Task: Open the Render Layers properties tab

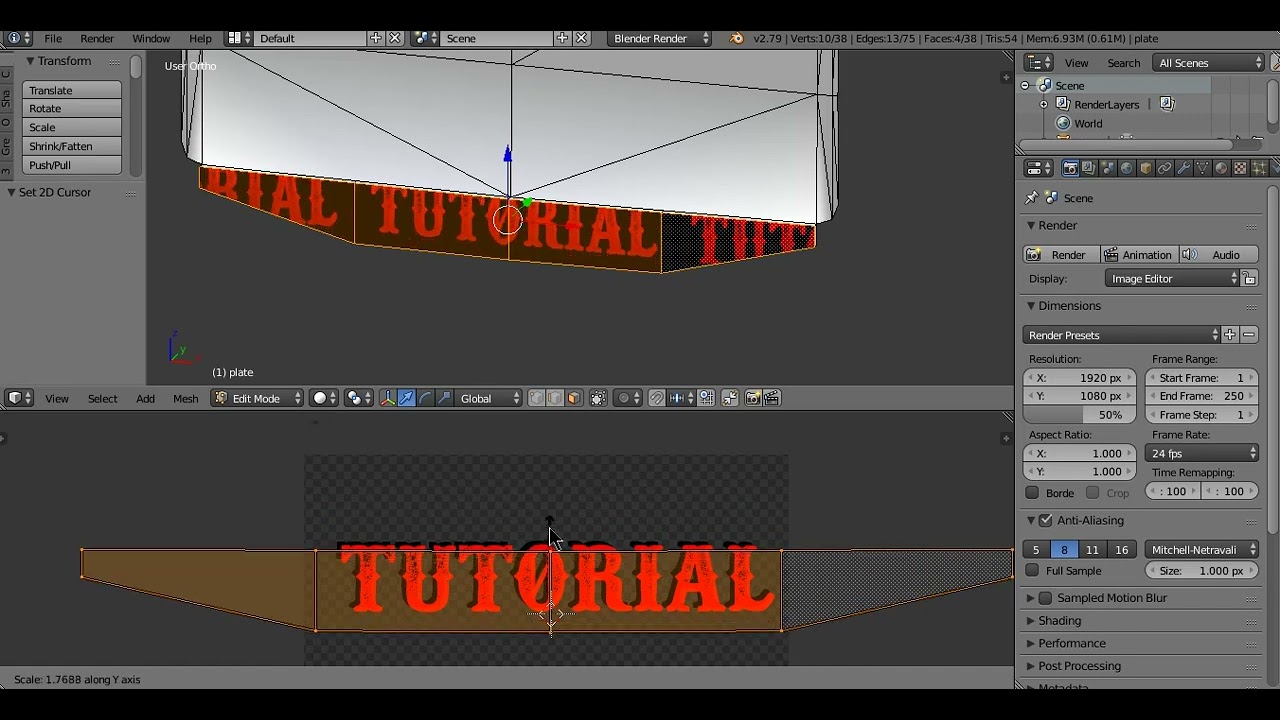Action: coord(1089,168)
